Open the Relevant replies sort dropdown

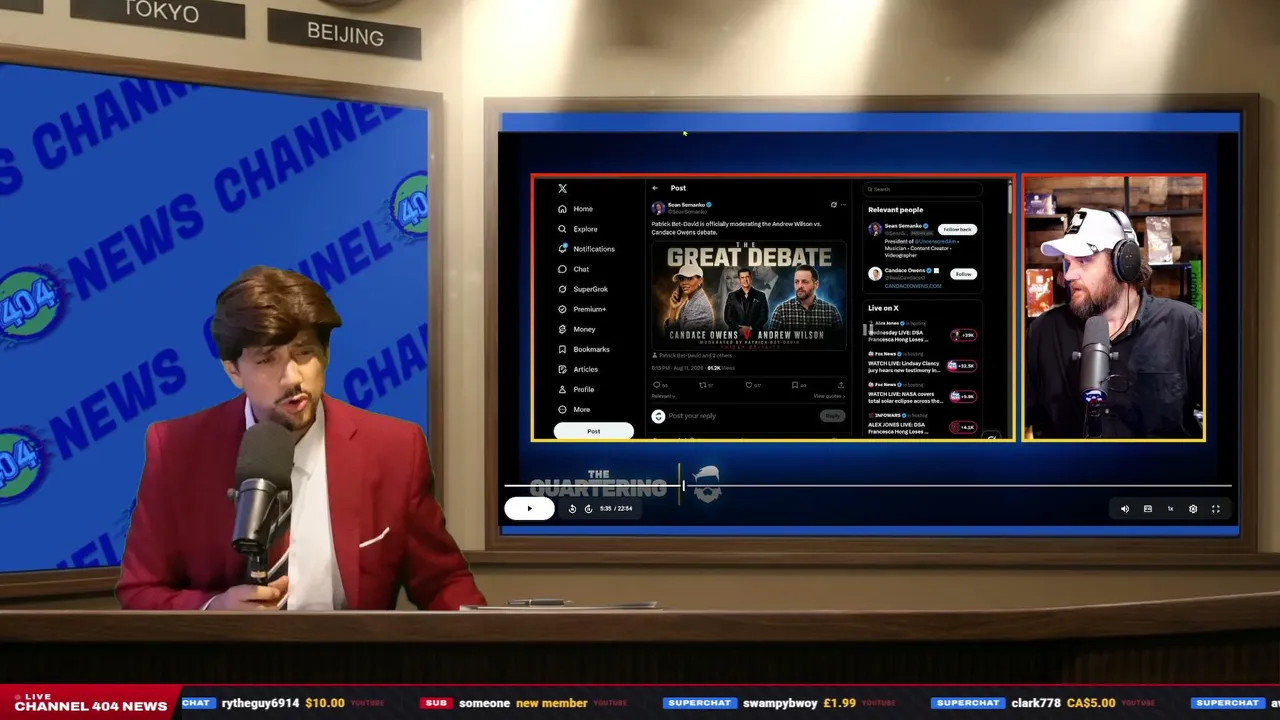663,396
